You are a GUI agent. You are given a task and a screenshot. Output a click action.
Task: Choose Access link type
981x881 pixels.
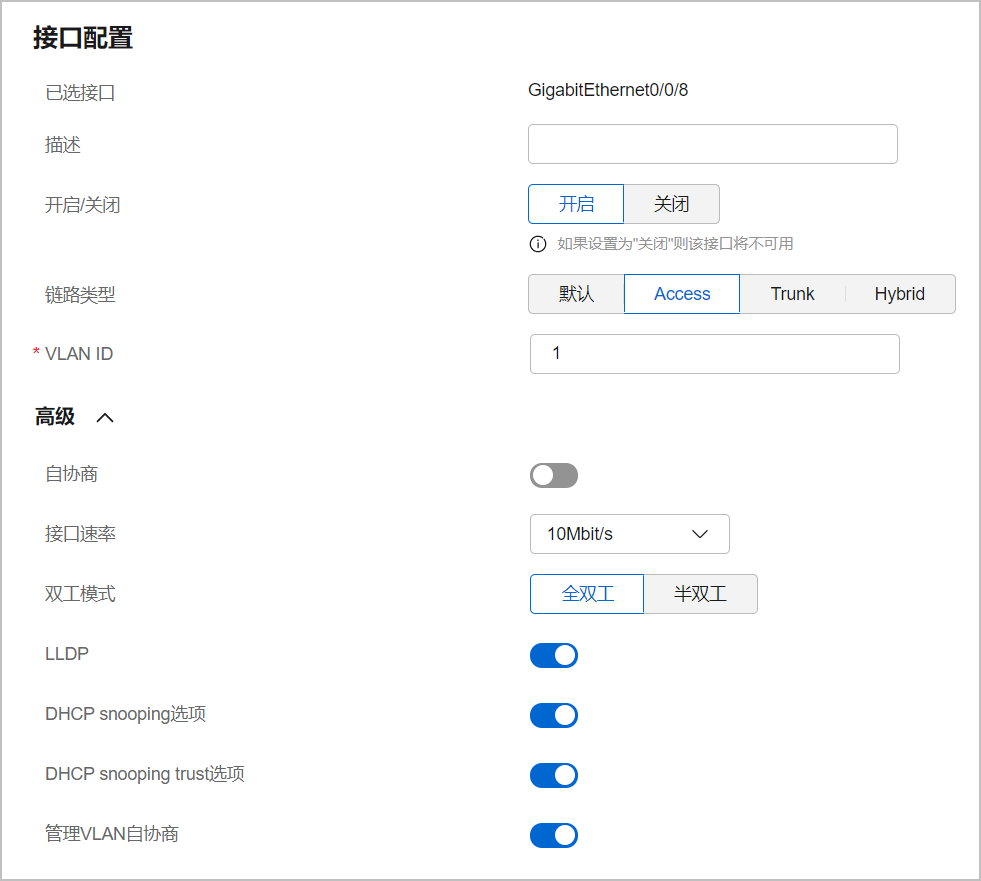pyautogui.click(x=682, y=293)
